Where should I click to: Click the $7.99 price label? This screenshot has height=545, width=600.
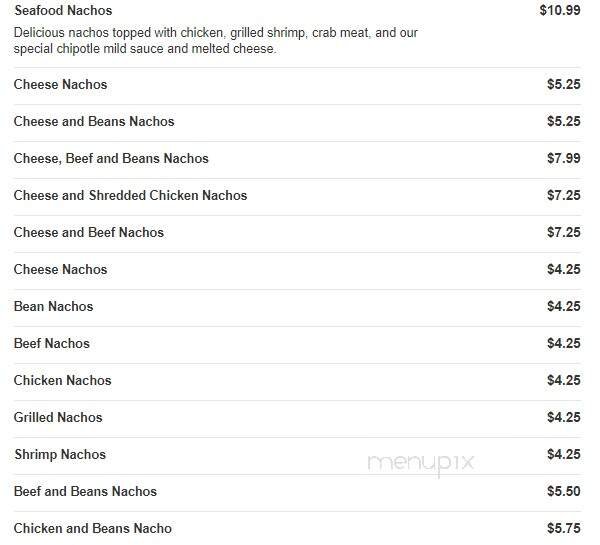coord(563,159)
